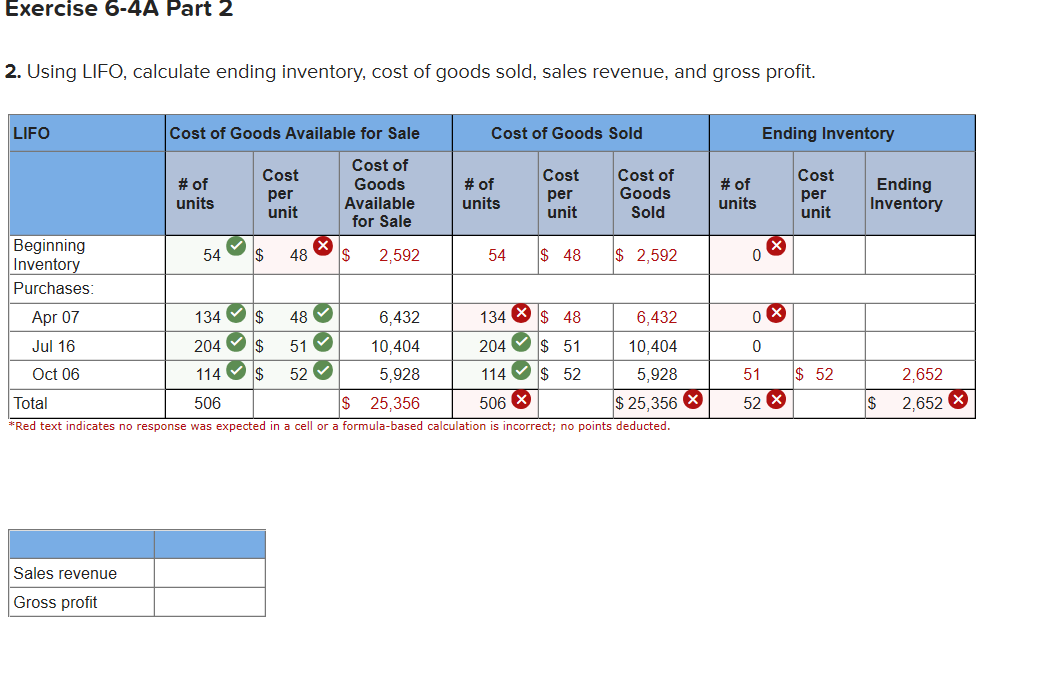Click red X beside Beginning Inventory ending units 0
Screen dimensions: 1051x681
pyautogui.click(x=776, y=246)
